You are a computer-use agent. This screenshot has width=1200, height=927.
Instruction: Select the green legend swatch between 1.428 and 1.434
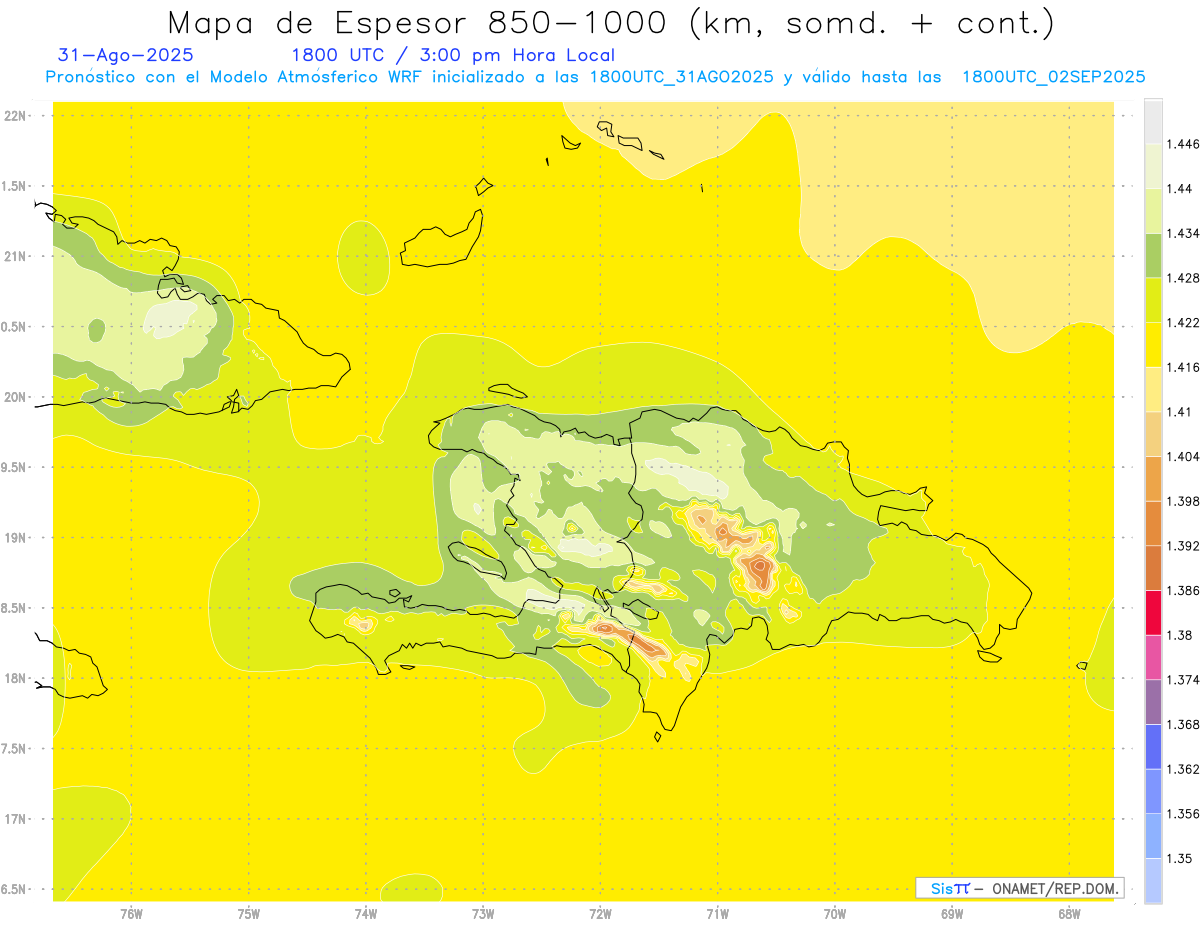click(x=1153, y=255)
